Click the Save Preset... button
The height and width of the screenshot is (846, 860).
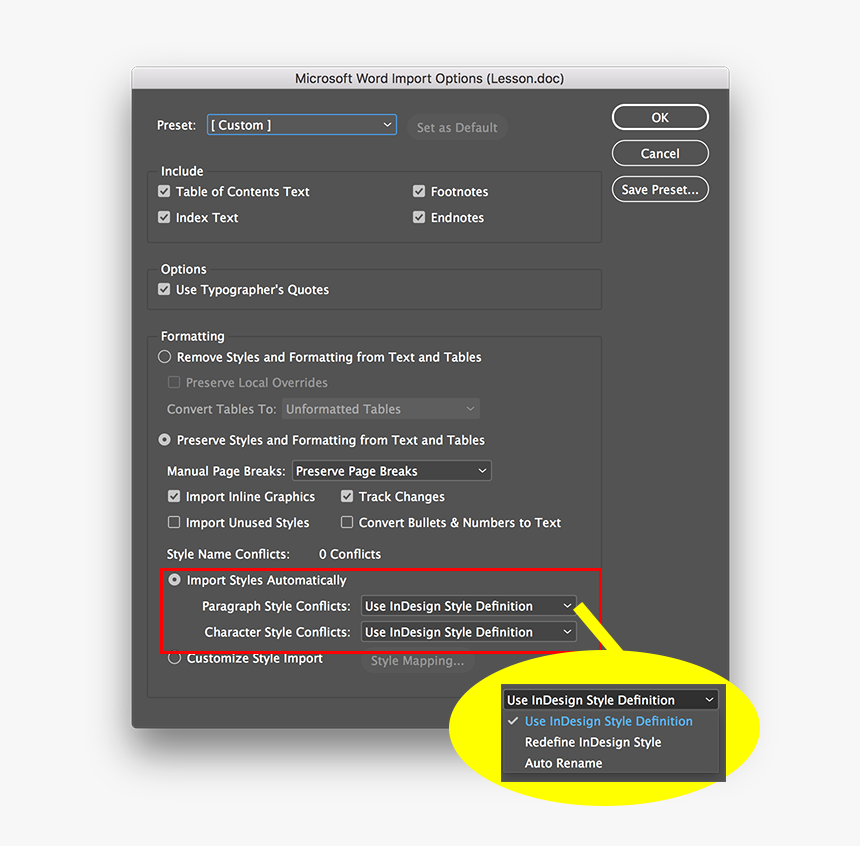coord(660,189)
